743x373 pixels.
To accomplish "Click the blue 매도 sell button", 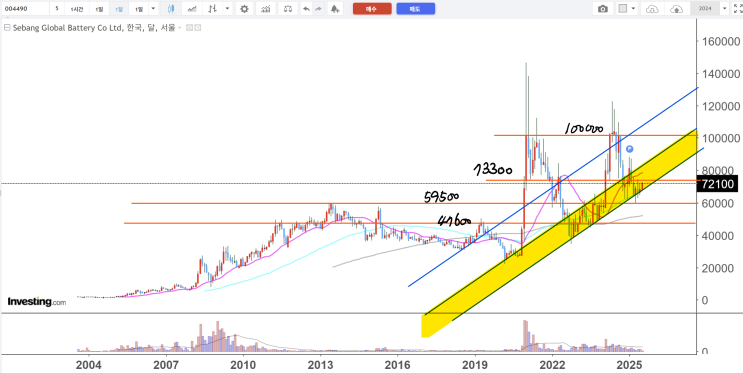I will 416,9.
